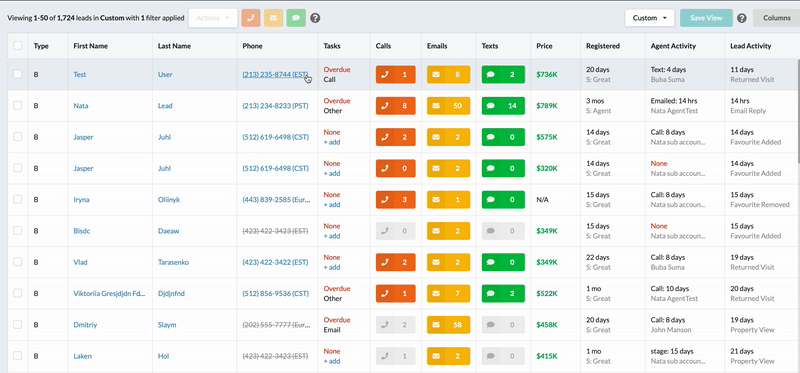Click emails badge showing 1 for Iryna Oliinyk
800x373 pixels.
(x=448, y=200)
